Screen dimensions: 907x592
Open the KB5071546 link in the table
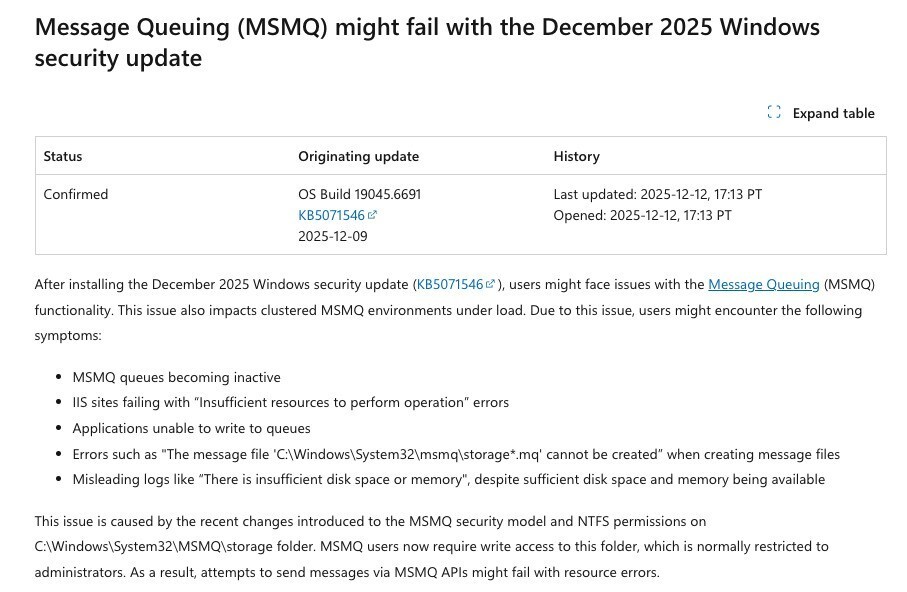(x=331, y=215)
